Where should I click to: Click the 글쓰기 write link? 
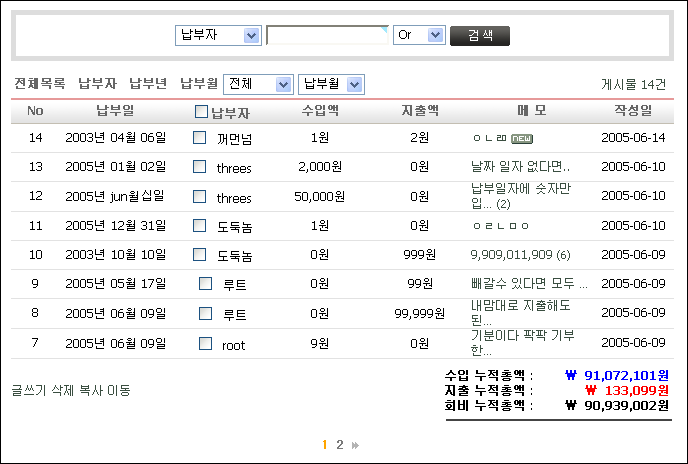pos(27,390)
